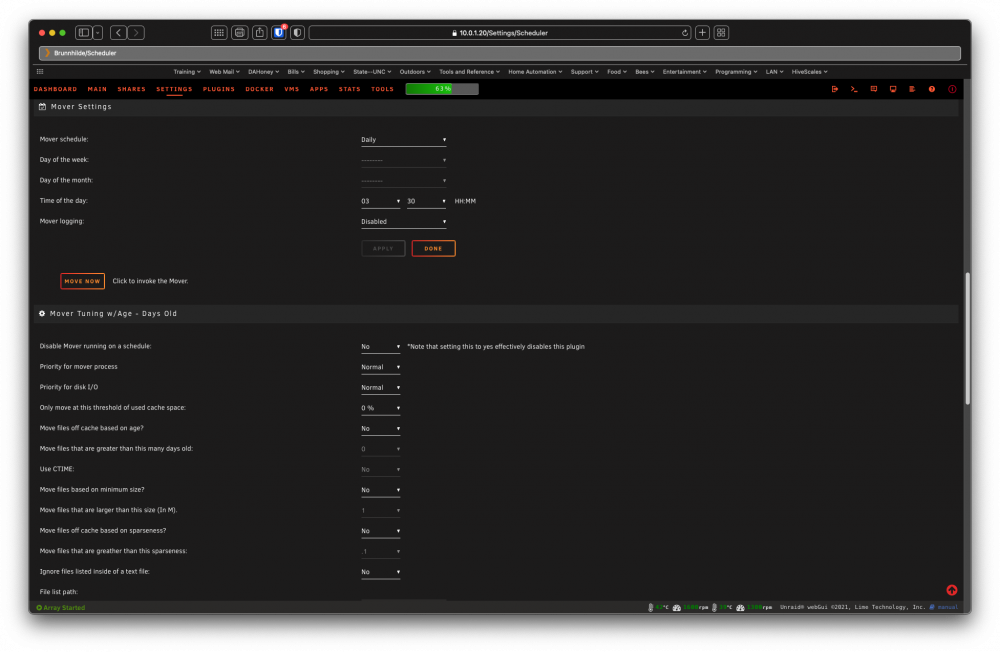Open a new tab with plus icon
Screen dimensions: 1000x652
(702, 33)
